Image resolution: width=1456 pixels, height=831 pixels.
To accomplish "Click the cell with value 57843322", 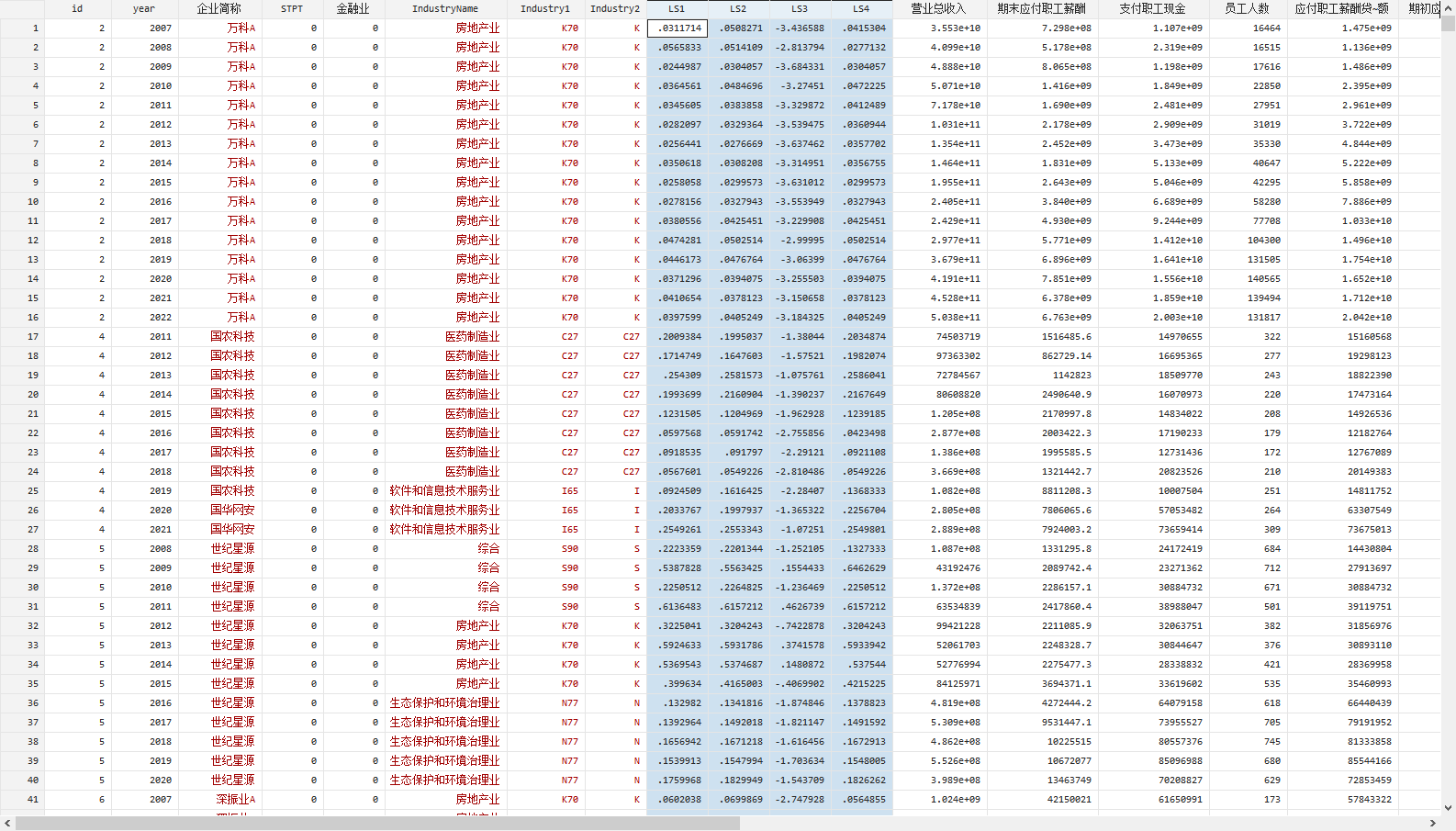I will (x=1342, y=800).
